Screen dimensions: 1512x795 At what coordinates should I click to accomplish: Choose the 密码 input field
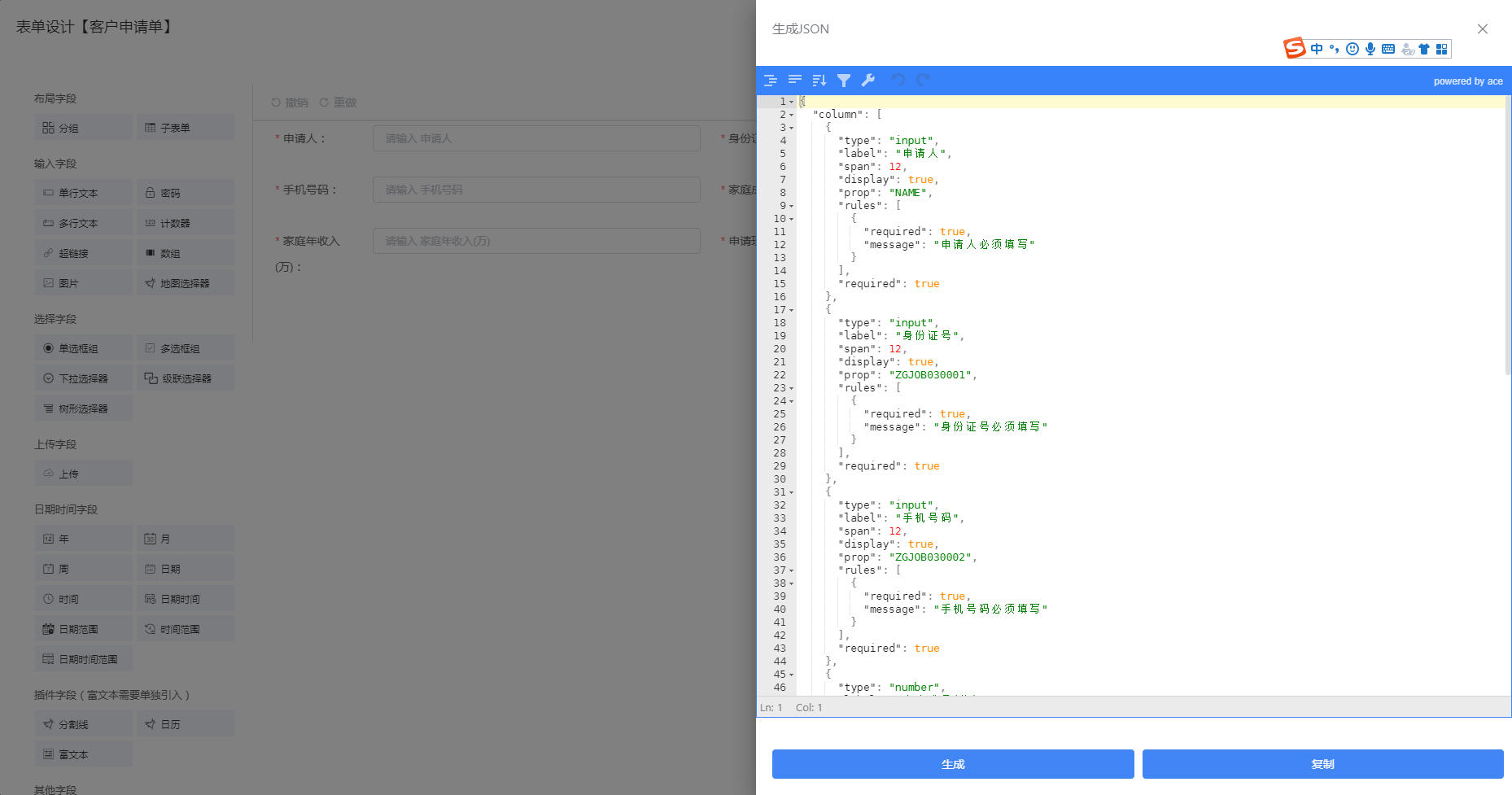tap(185, 193)
